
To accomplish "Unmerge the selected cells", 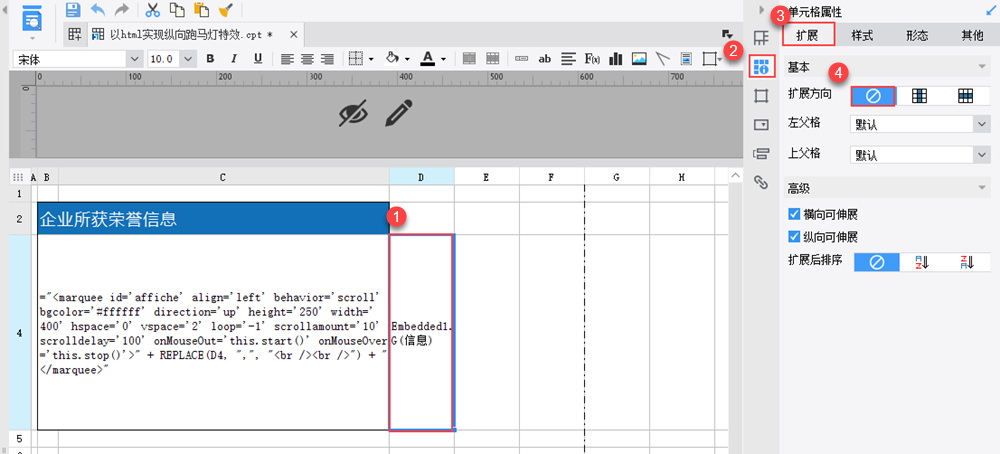I will tap(492, 59).
